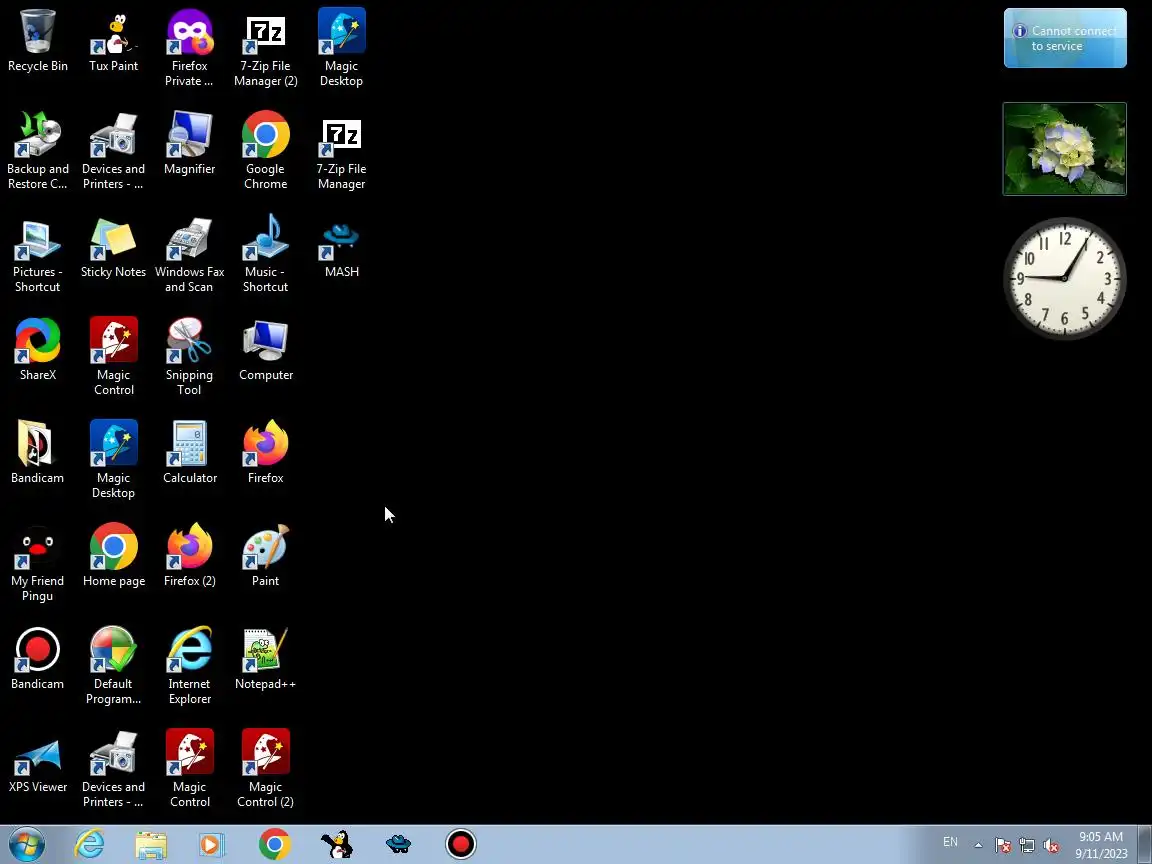Screen dimensions: 1152x864
Task: Select the Default Programs icon
Action: [x=113, y=665]
